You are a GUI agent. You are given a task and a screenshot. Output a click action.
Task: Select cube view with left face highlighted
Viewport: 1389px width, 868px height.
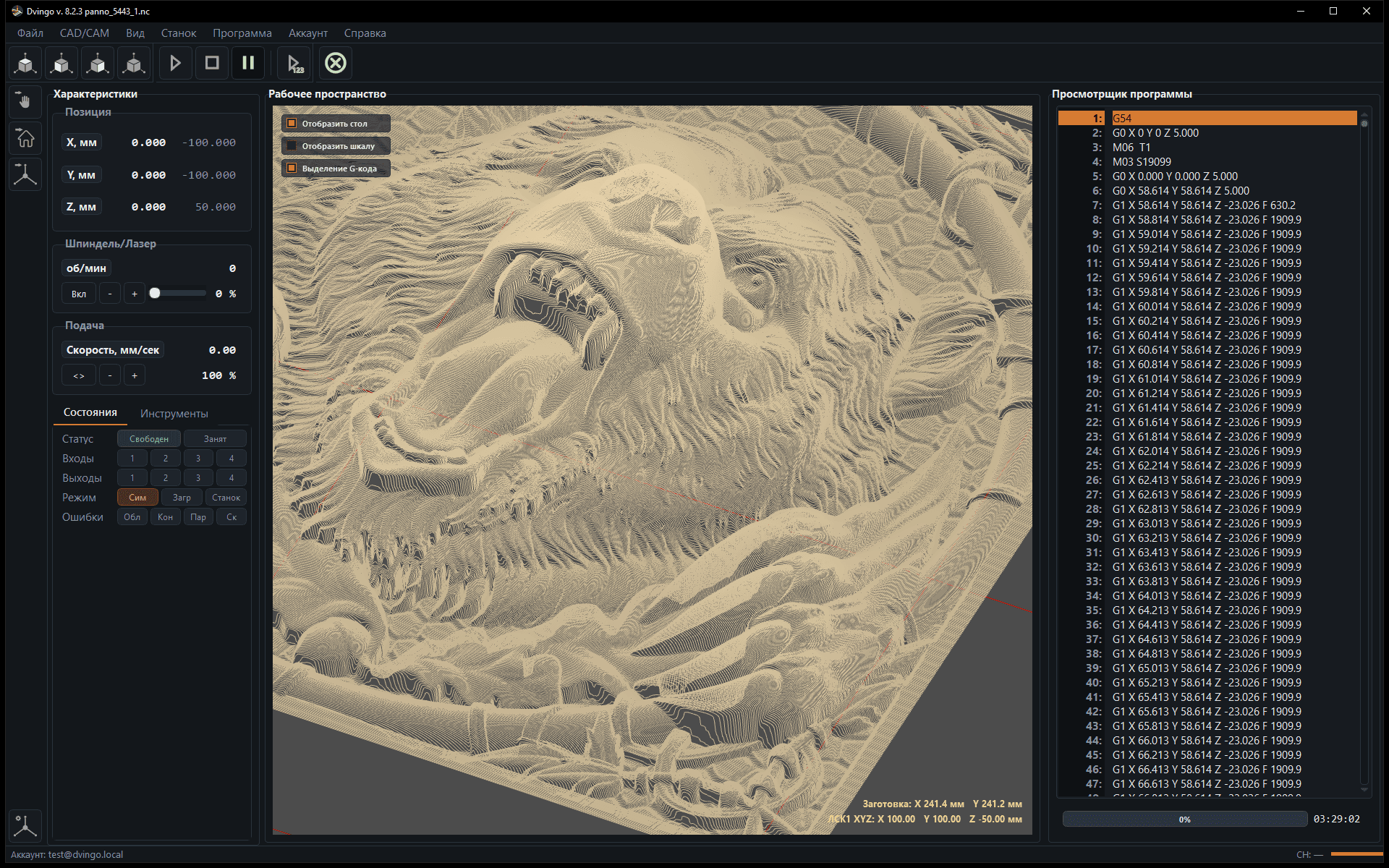[x=61, y=63]
